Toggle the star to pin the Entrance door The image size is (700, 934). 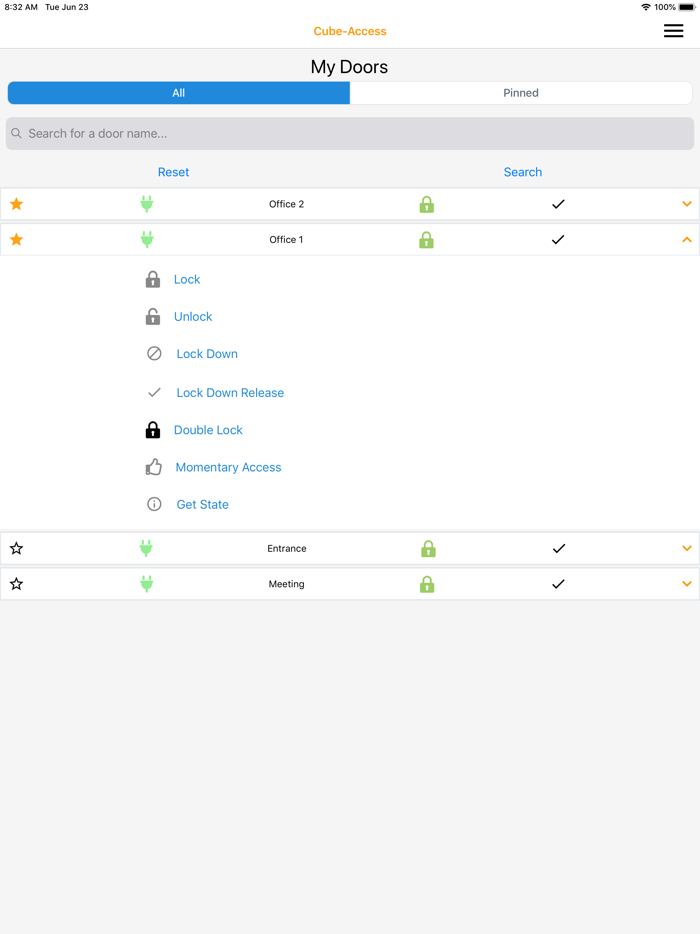coord(16,548)
